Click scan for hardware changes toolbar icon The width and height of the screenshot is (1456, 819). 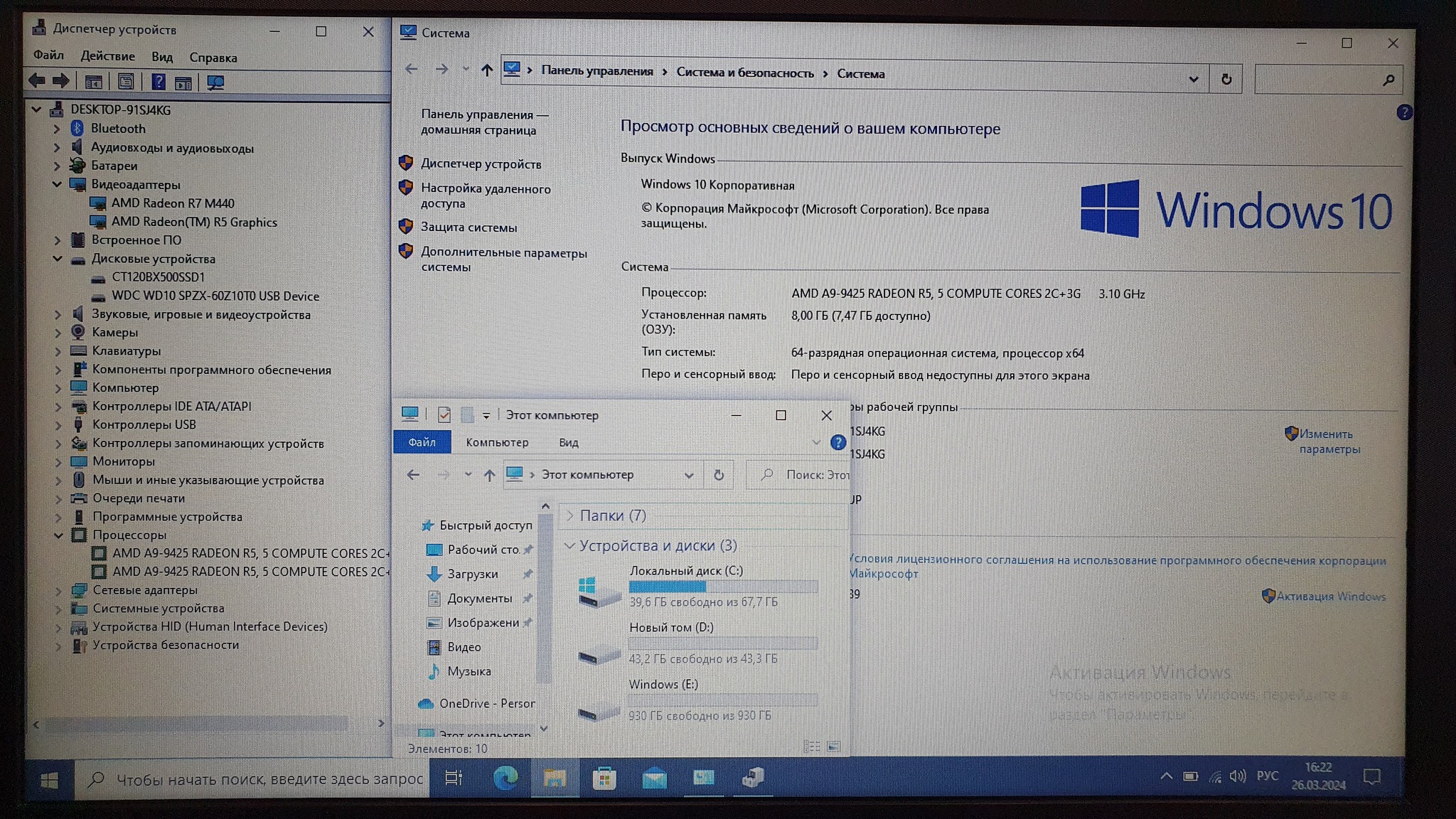(x=215, y=82)
